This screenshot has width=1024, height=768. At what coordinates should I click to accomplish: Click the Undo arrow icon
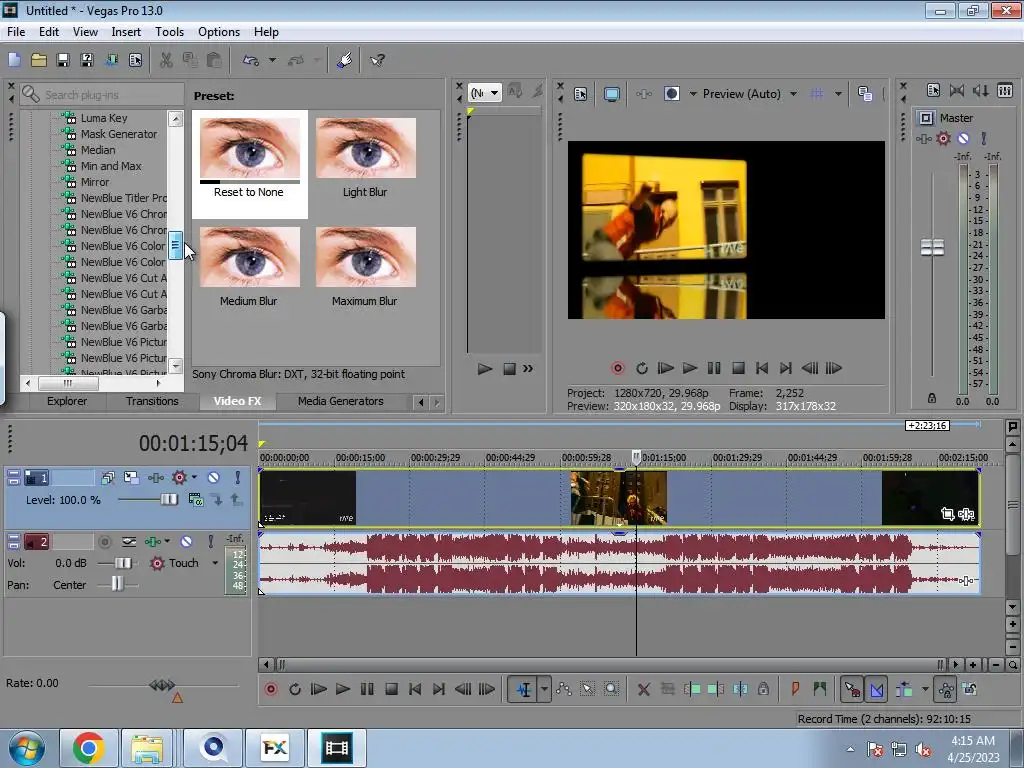click(251, 60)
